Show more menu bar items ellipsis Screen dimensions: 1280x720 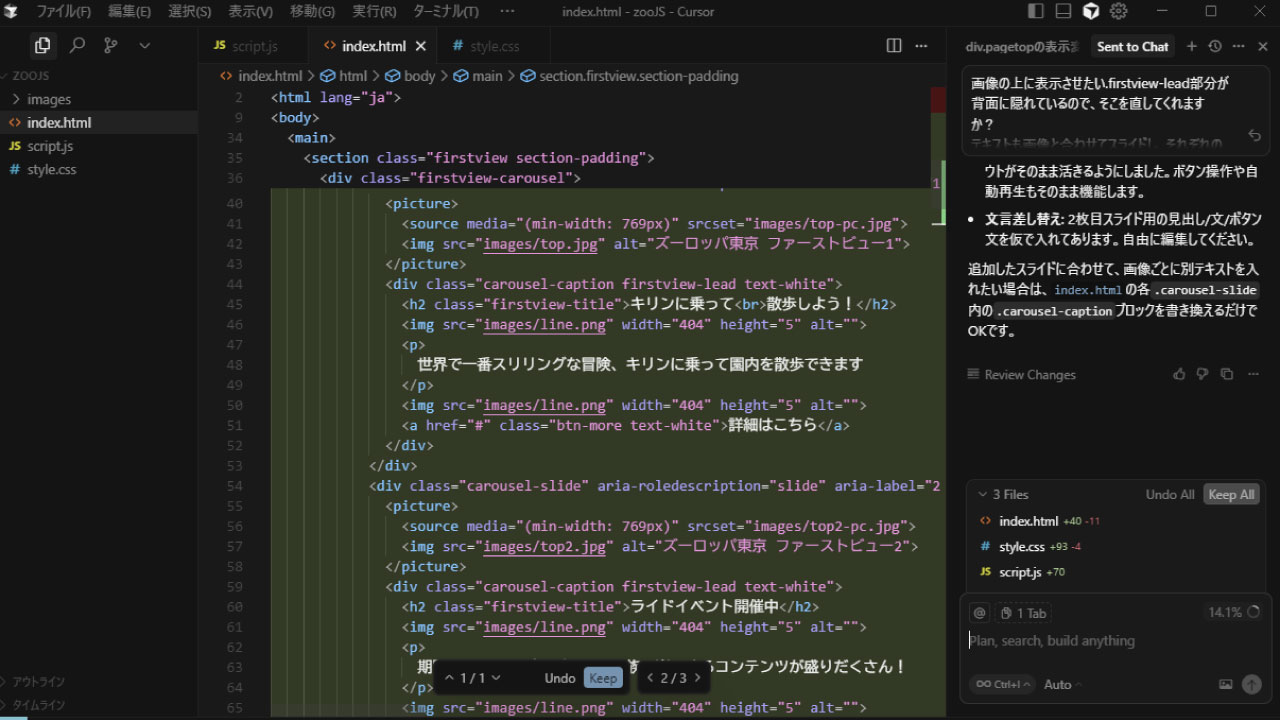pos(507,11)
